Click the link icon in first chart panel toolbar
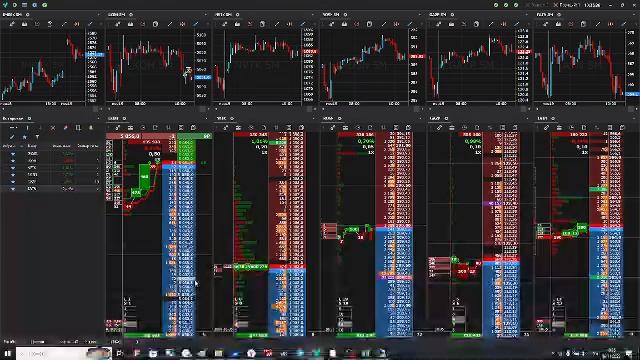This screenshot has height=360, width=640. coord(12,24)
